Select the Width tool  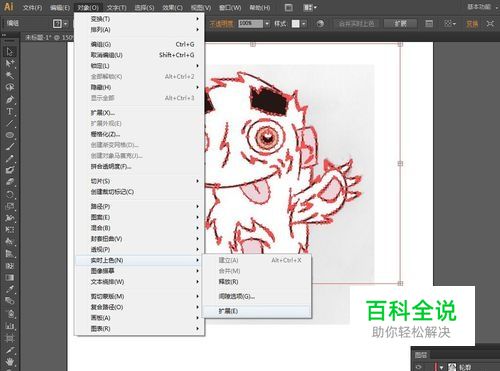point(10,218)
